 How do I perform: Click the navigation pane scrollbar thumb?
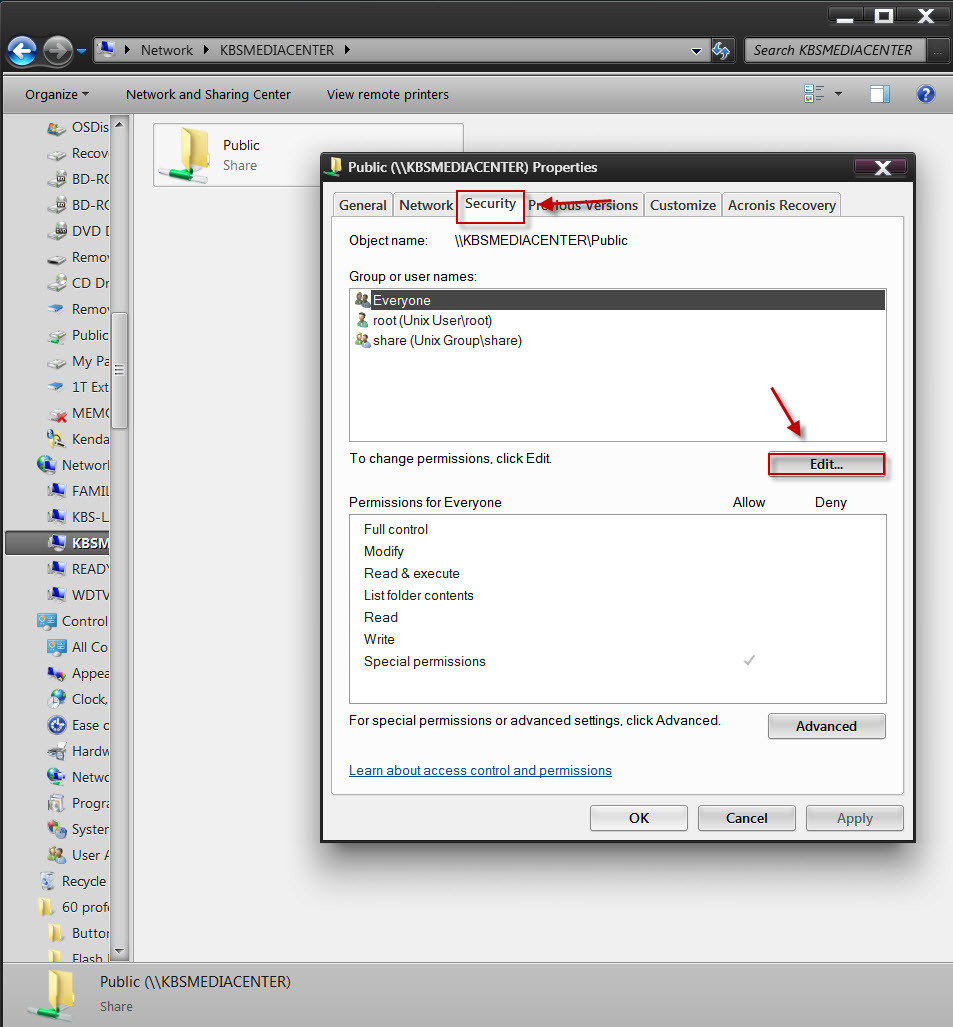click(119, 370)
